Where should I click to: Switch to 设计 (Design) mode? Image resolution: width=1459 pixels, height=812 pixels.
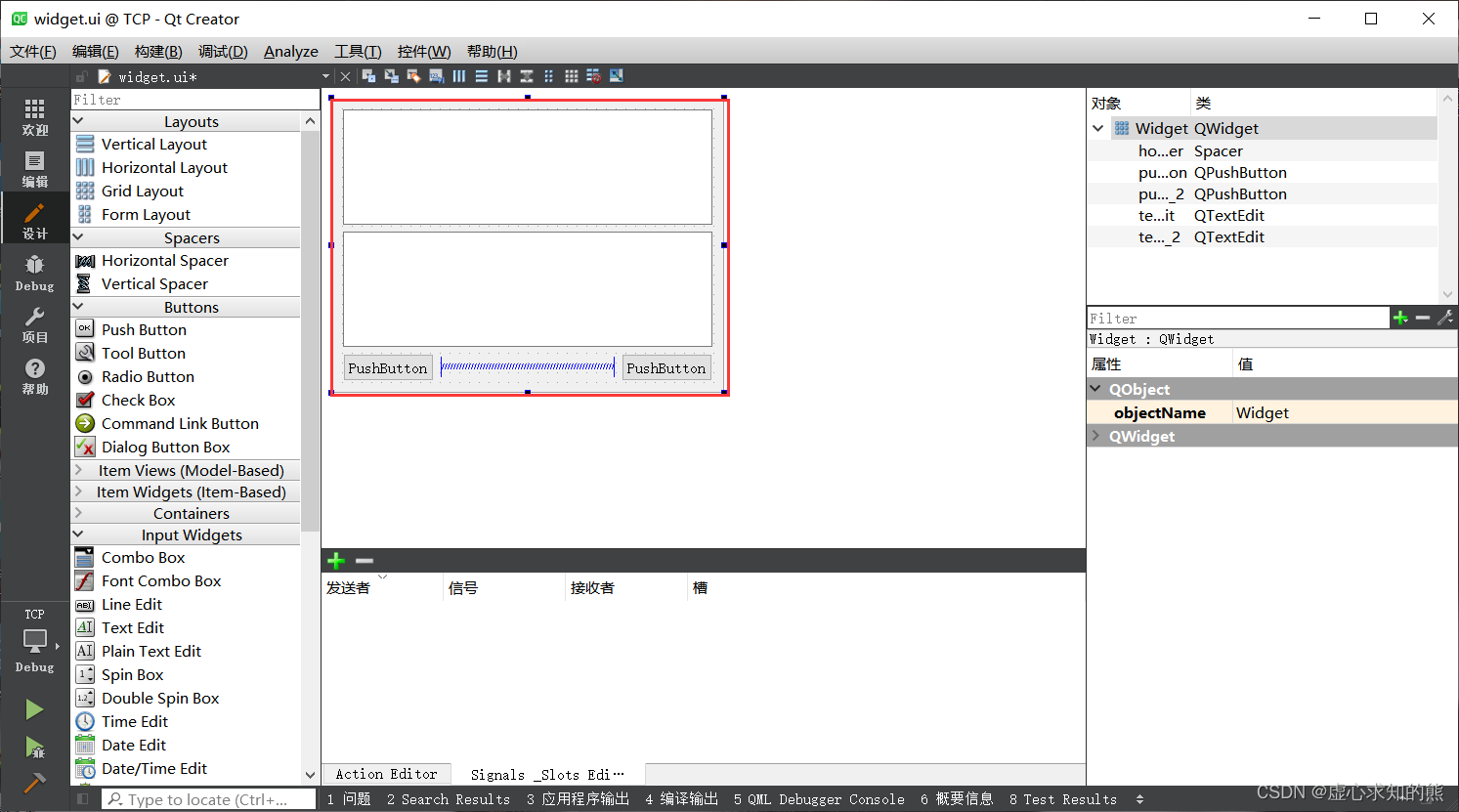34,220
